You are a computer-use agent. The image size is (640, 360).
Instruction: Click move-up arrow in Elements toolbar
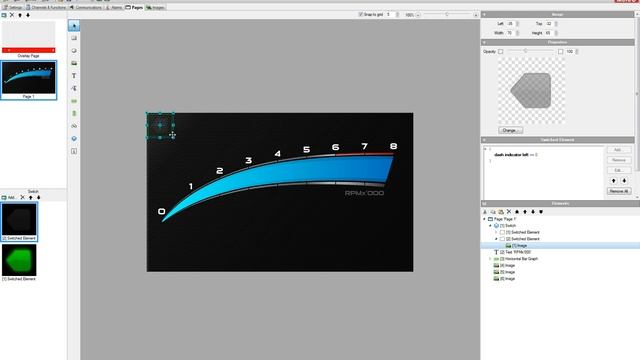(525, 212)
